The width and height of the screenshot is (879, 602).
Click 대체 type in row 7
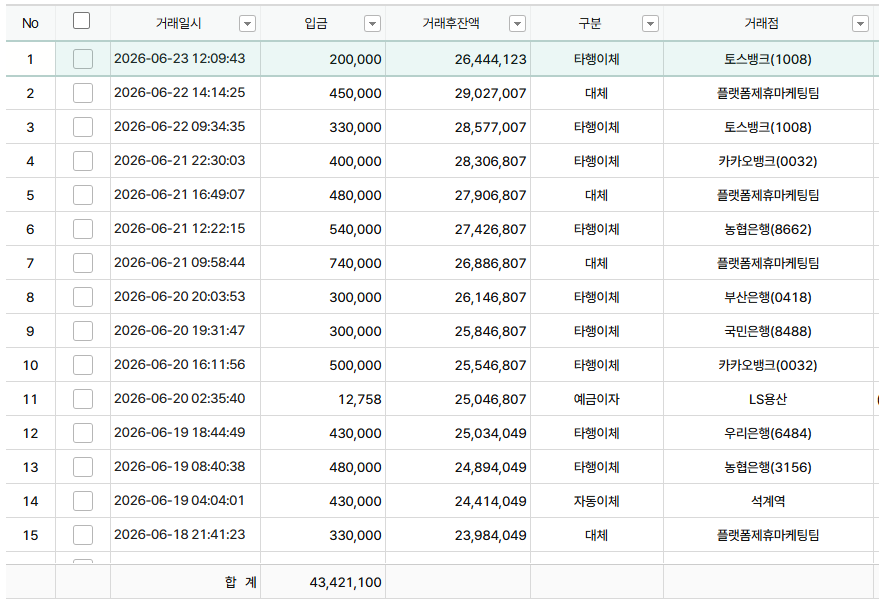pyautogui.click(x=596, y=263)
